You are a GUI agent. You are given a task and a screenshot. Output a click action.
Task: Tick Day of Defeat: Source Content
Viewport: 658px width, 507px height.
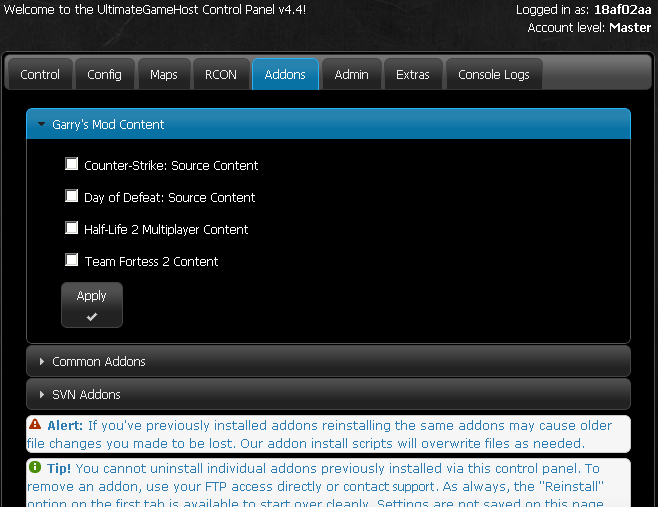tap(72, 196)
